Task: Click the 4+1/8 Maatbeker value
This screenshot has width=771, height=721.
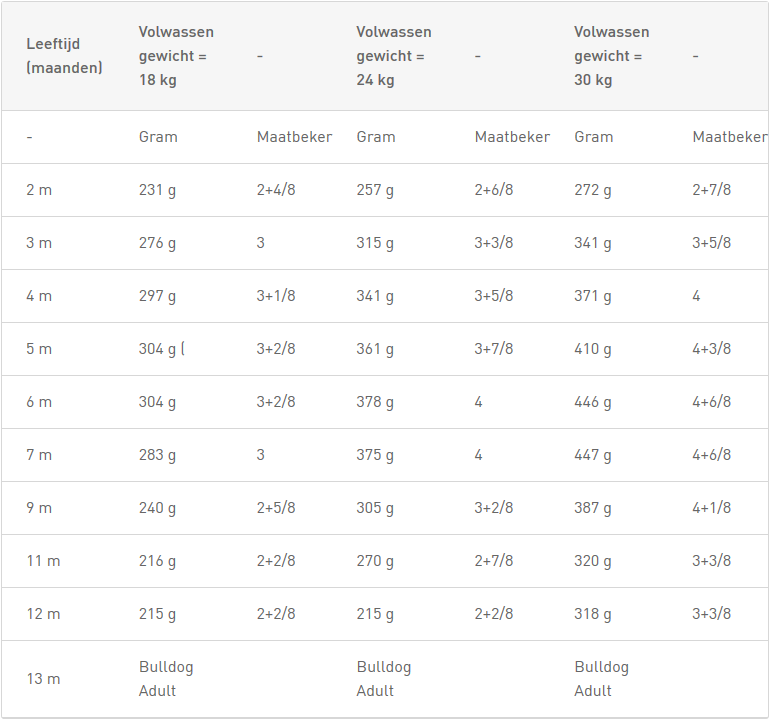Action: 712,508
